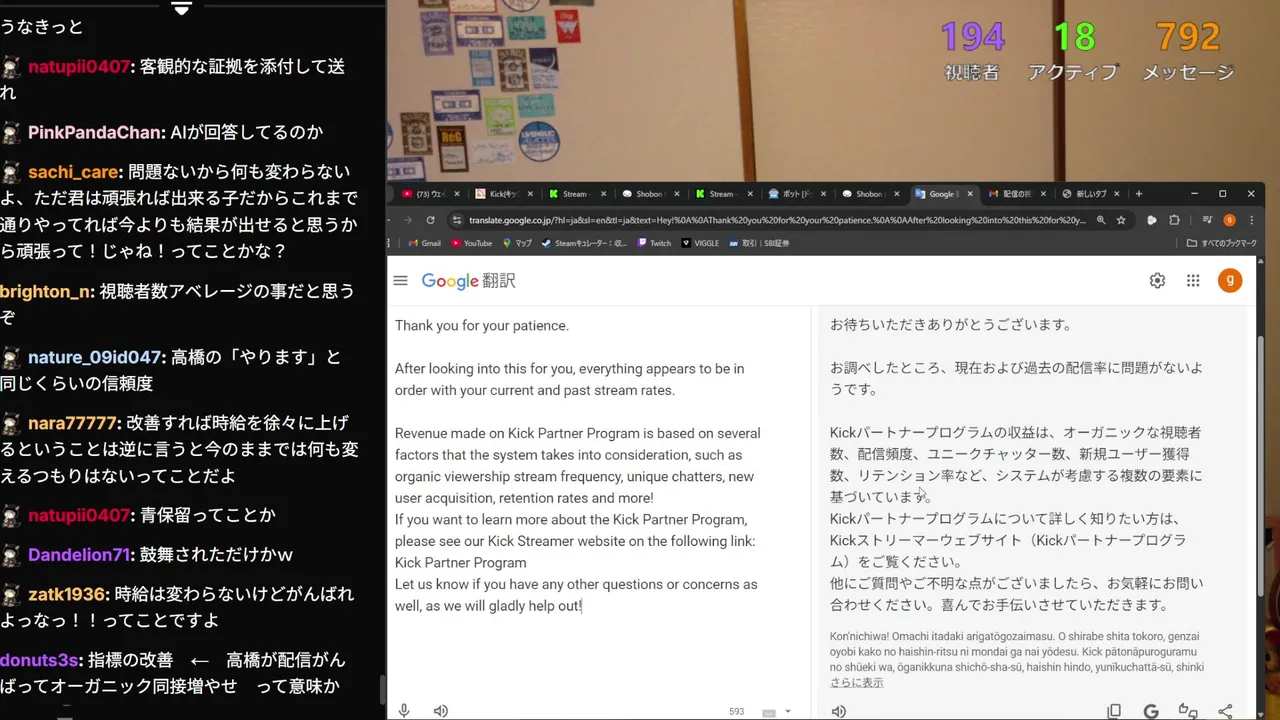1280x720 pixels.
Task: Expand the input tools dropdown arrow
Action: pyautogui.click(x=788, y=712)
